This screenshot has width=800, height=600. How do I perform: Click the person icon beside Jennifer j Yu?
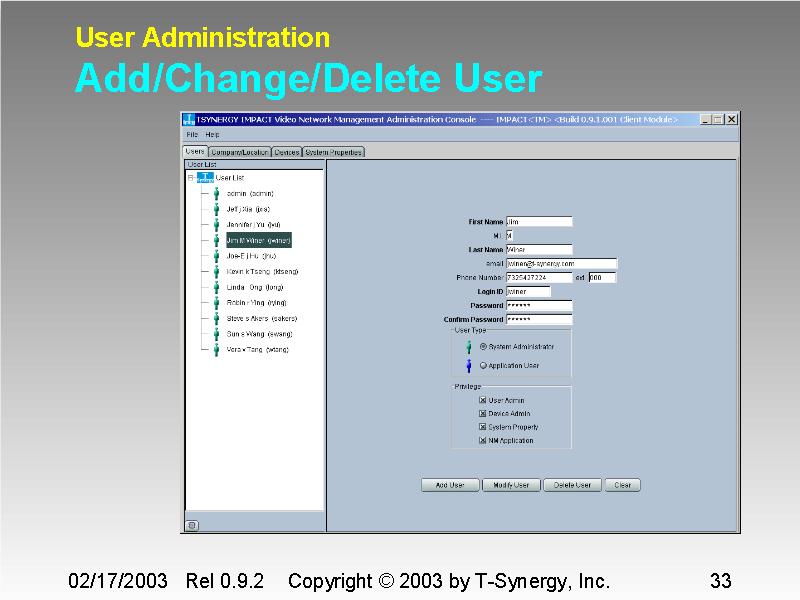coord(215,225)
